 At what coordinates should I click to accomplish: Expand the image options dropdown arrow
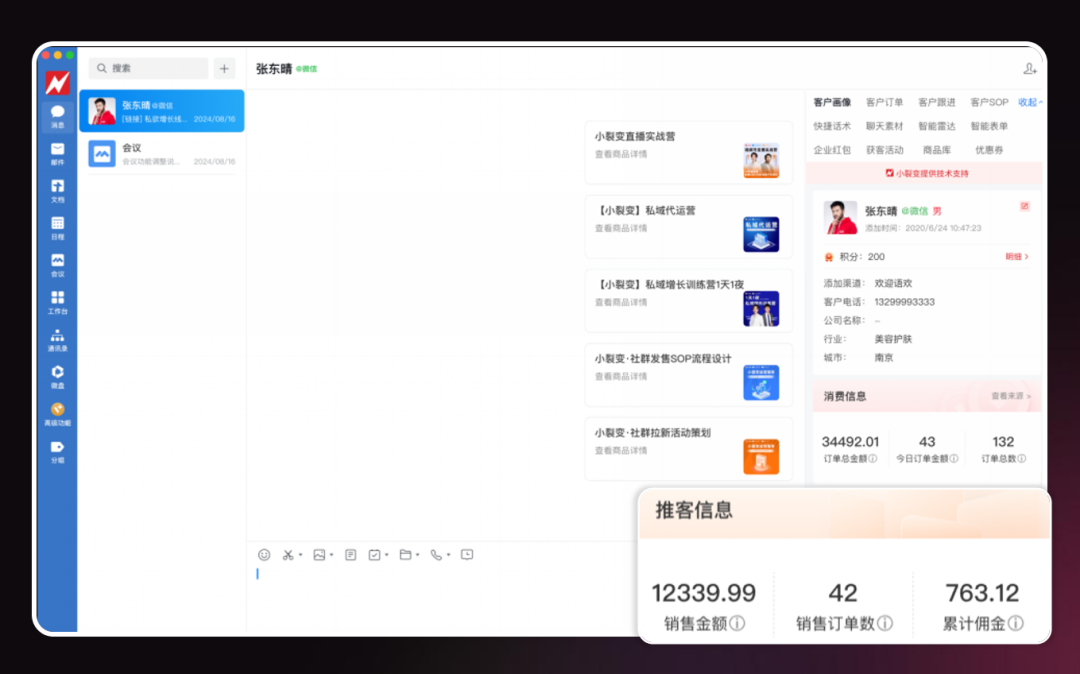point(332,554)
